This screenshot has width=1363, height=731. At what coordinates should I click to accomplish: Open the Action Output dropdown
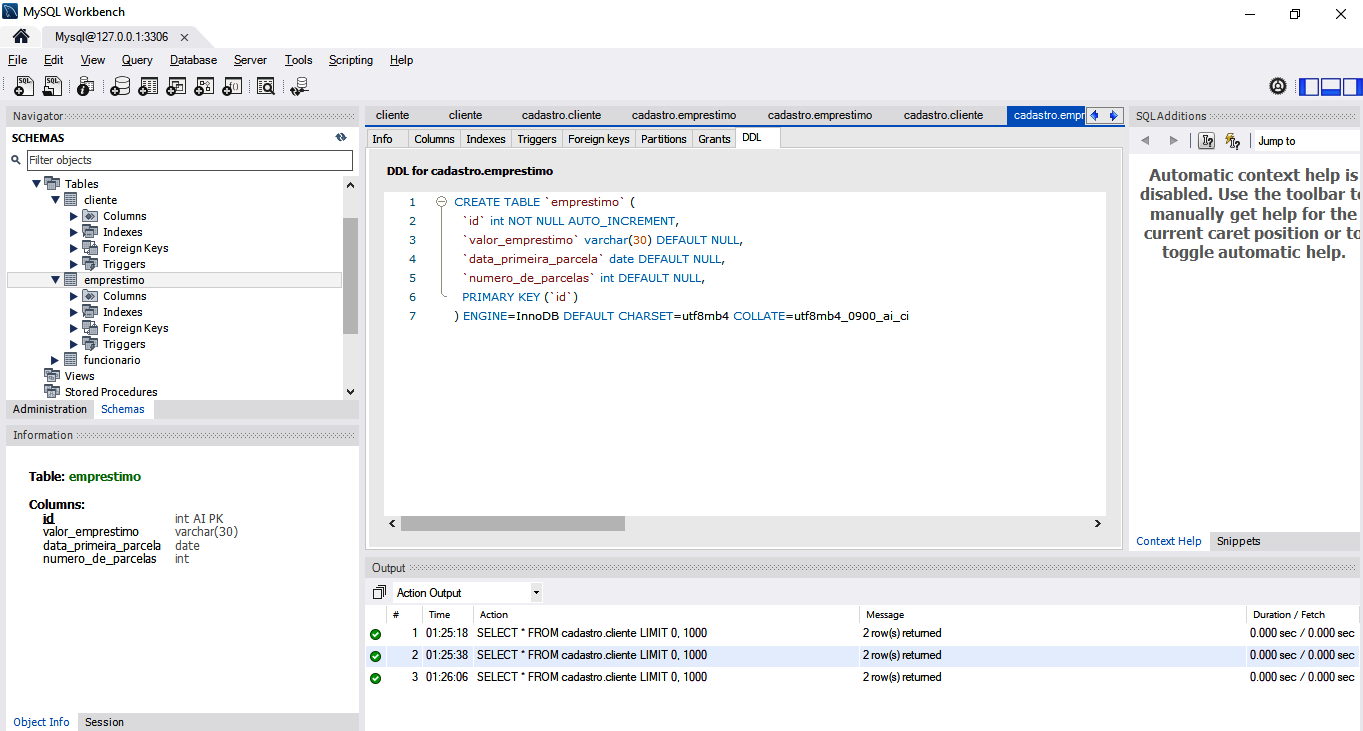pos(536,592)
